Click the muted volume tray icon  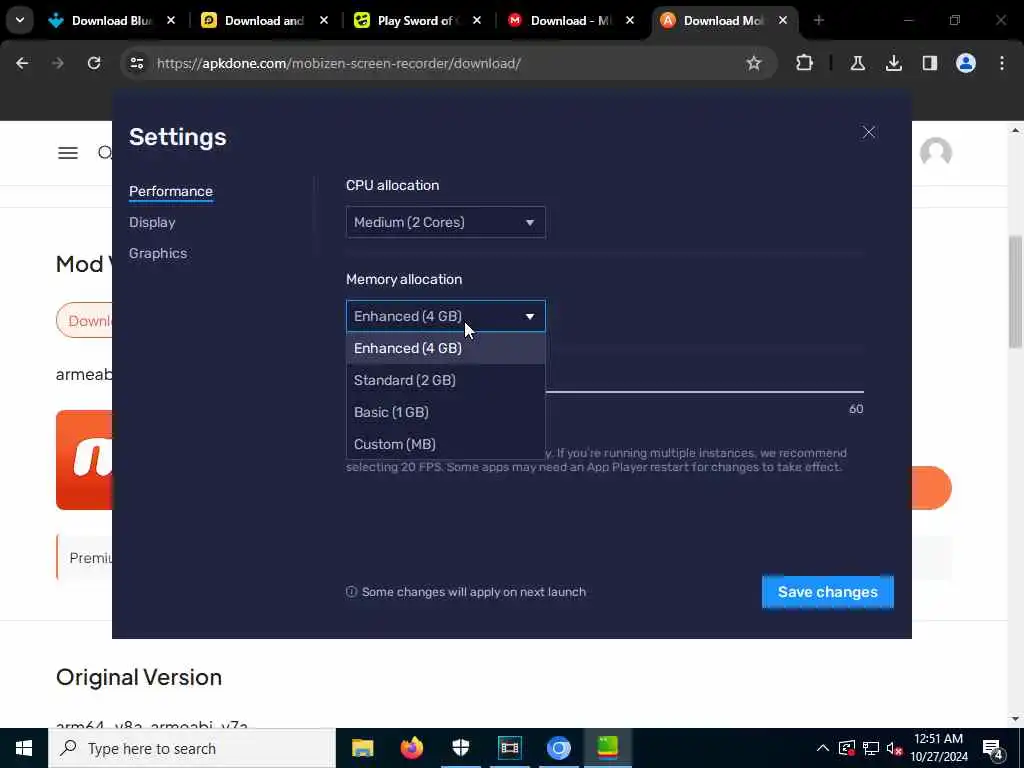895,748
